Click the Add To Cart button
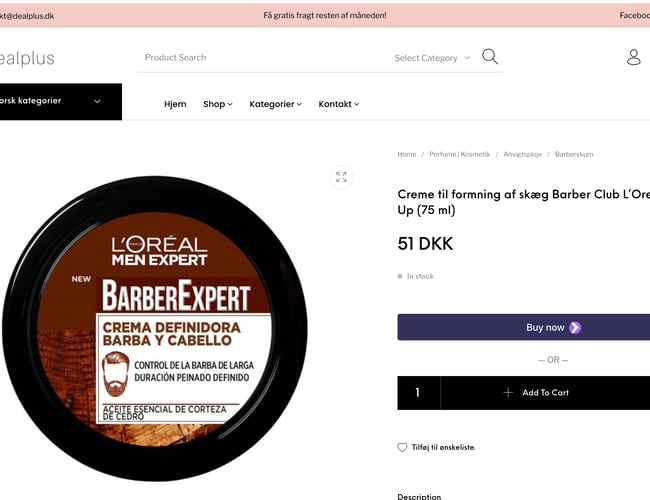 pos(545,393)
